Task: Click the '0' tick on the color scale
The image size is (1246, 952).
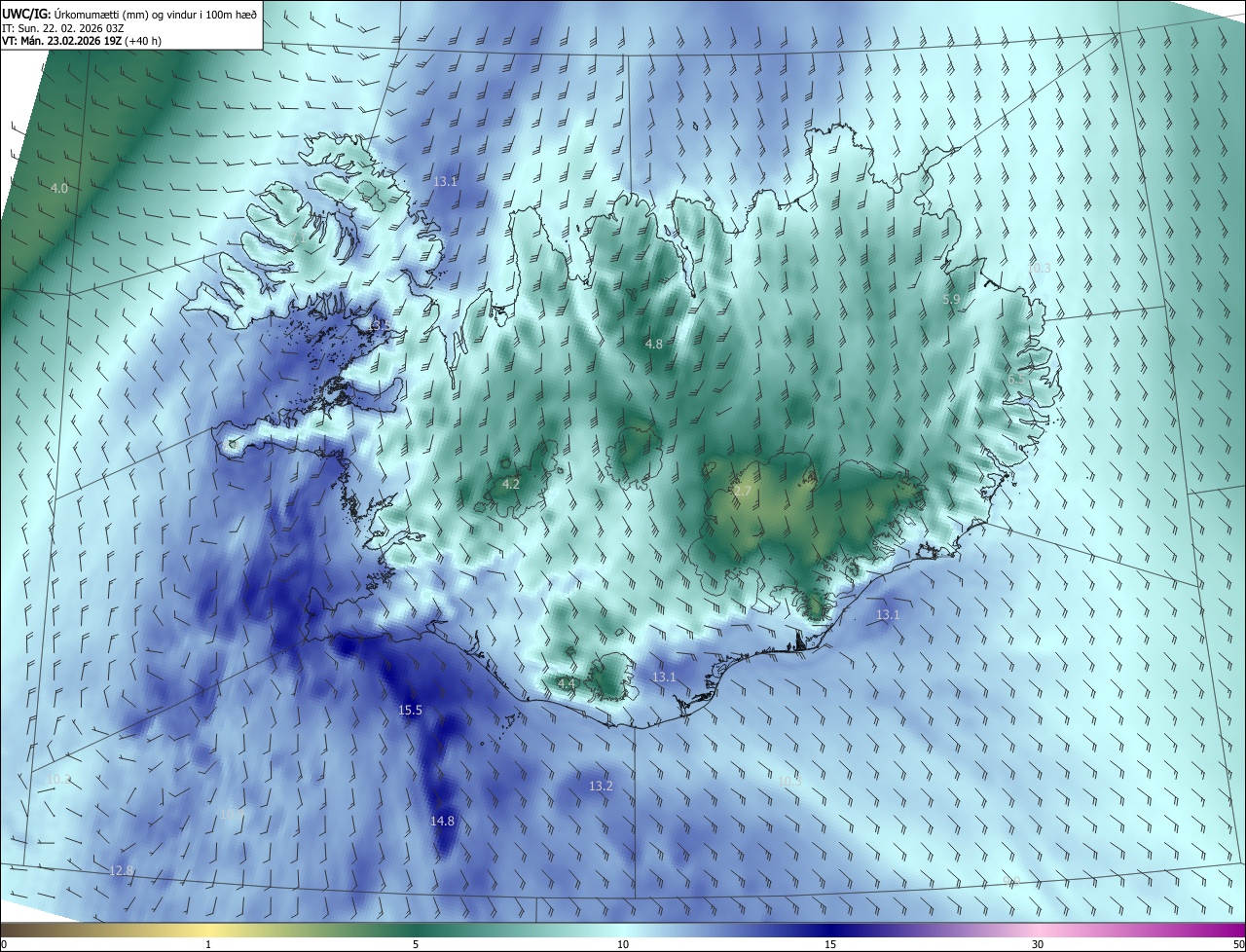Action: tap(4, 944)
